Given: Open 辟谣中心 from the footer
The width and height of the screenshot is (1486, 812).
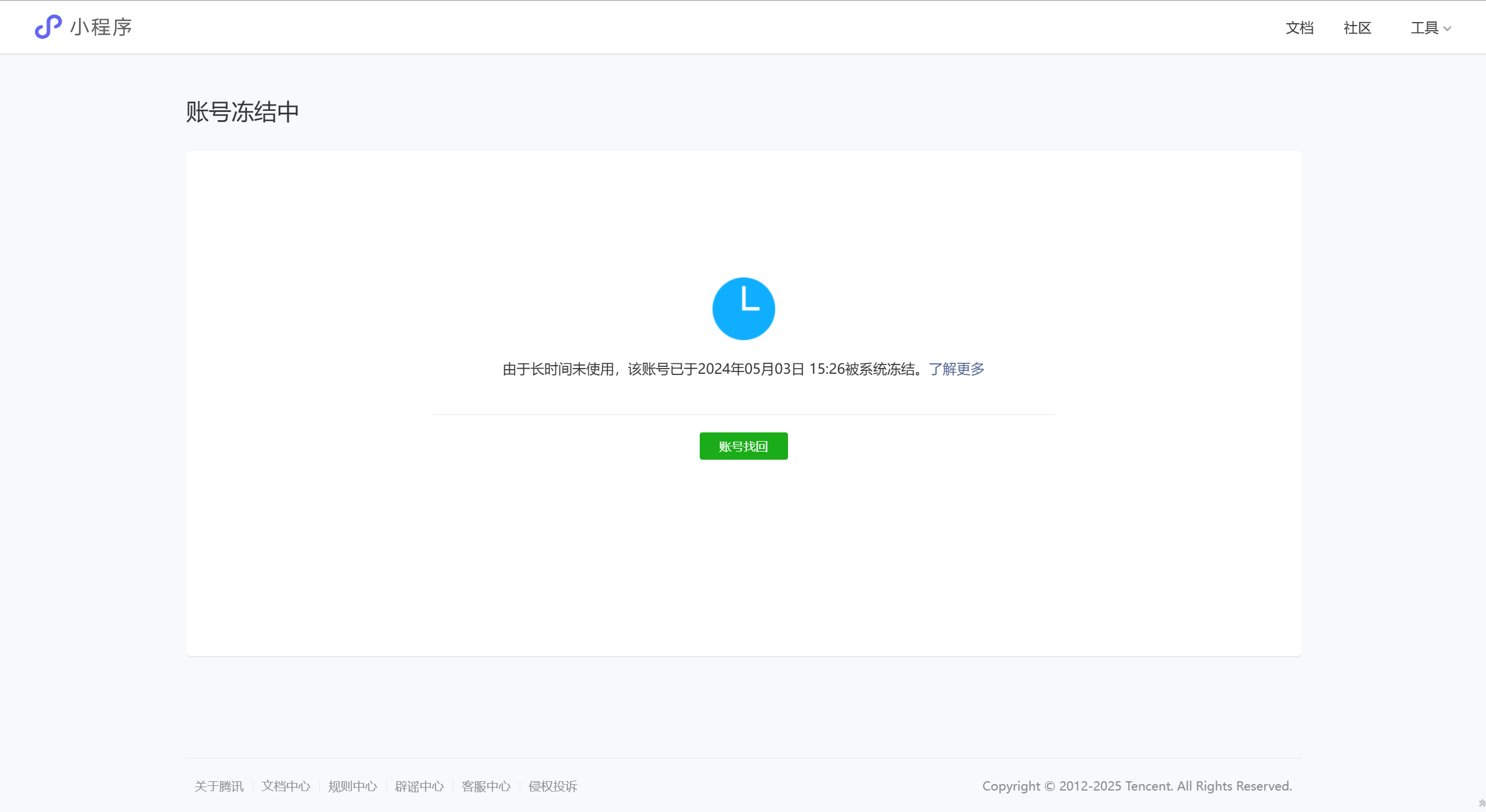Looking at the screenshot, I should click(x=419, y=786).
